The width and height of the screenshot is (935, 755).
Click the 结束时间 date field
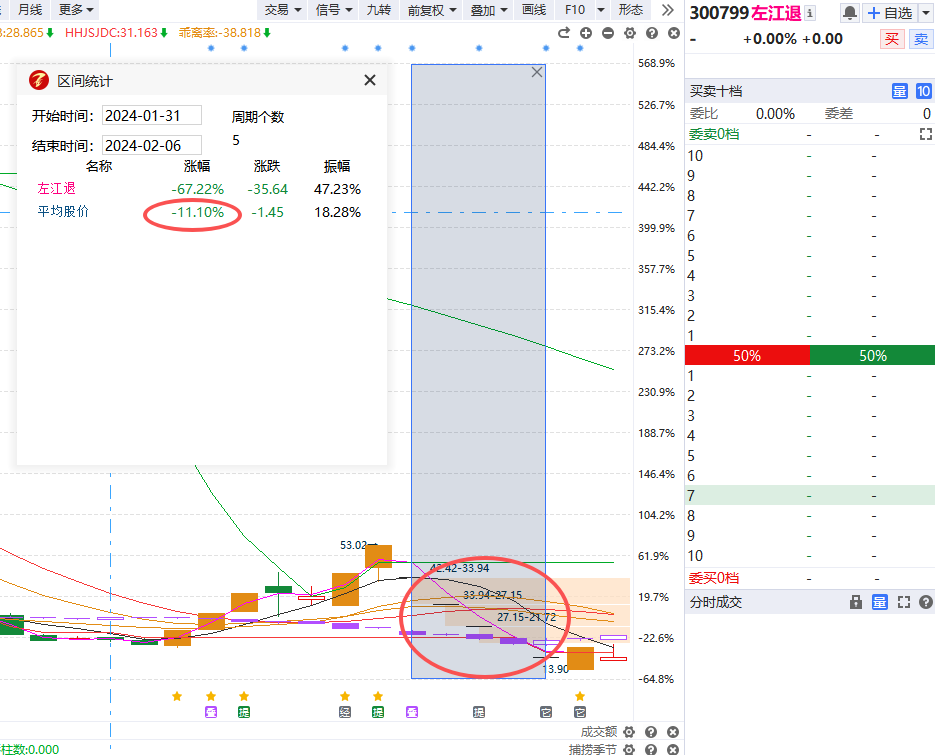(151, 145)
